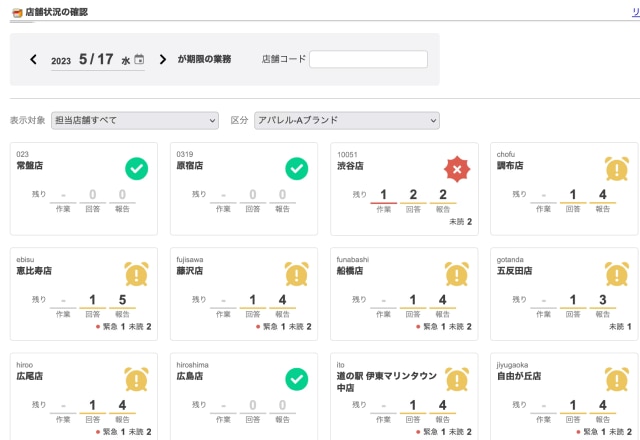The image size is (640, 440).
Task: Select the 広尾店 store name
Action: click(29, 377)
